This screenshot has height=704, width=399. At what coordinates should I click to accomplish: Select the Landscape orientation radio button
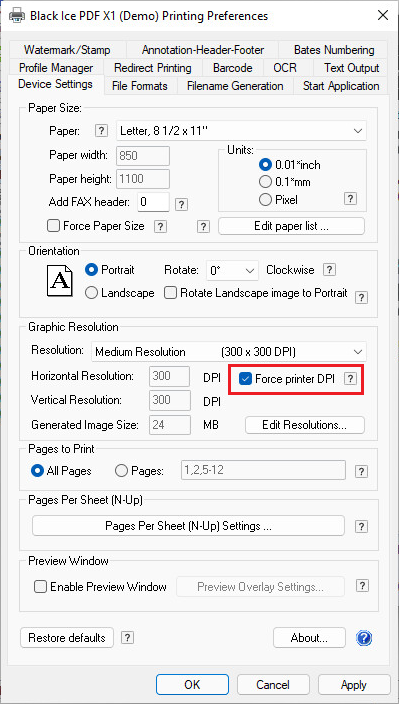(91, 293)
